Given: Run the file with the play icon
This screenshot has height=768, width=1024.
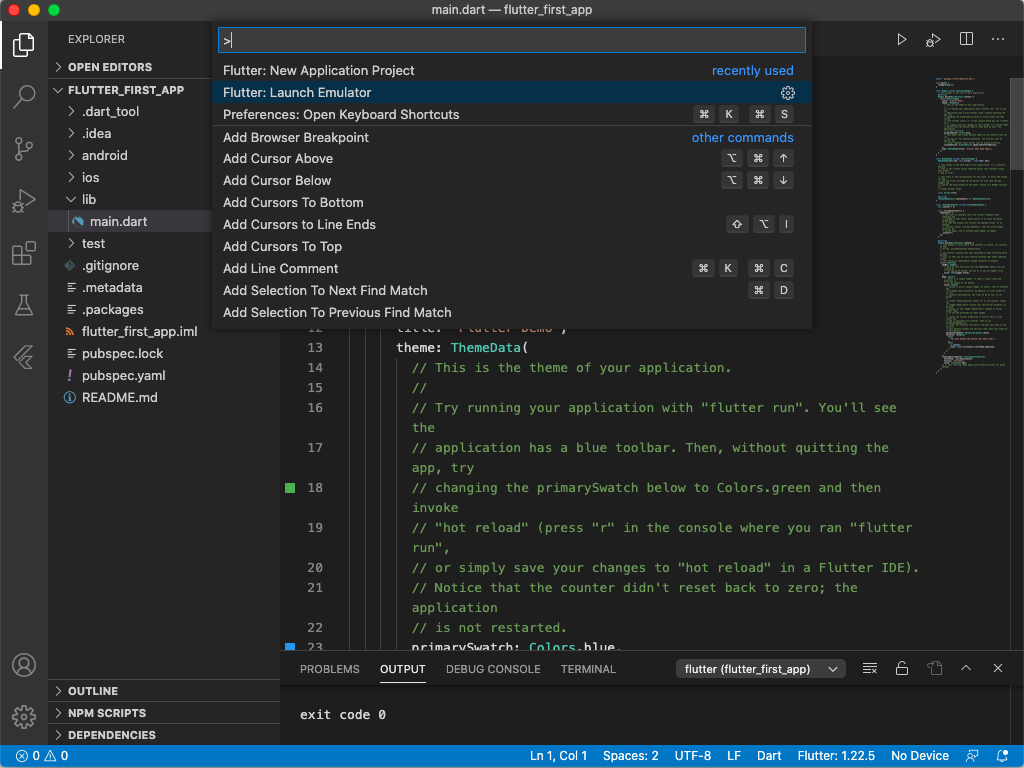Looking at the screenshot, I should [901, 39].
